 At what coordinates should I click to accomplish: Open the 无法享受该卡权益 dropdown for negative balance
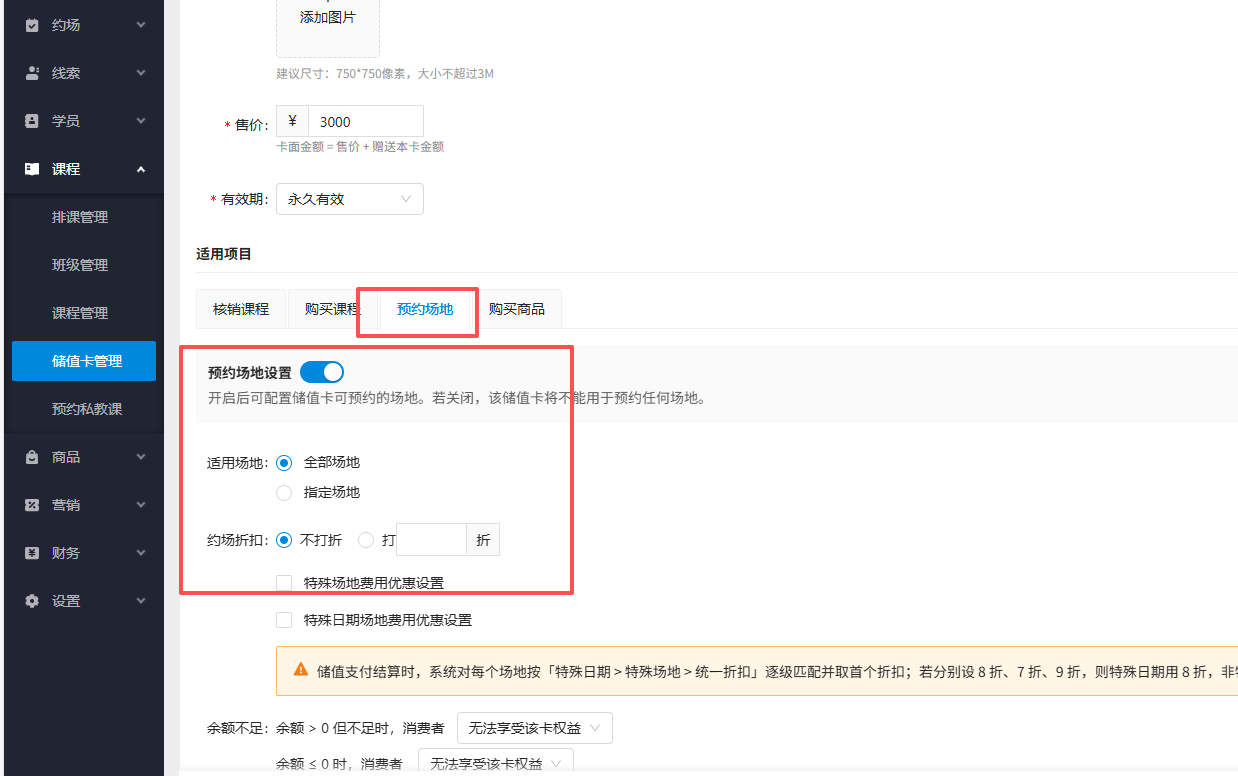click(x=495, y=762)
